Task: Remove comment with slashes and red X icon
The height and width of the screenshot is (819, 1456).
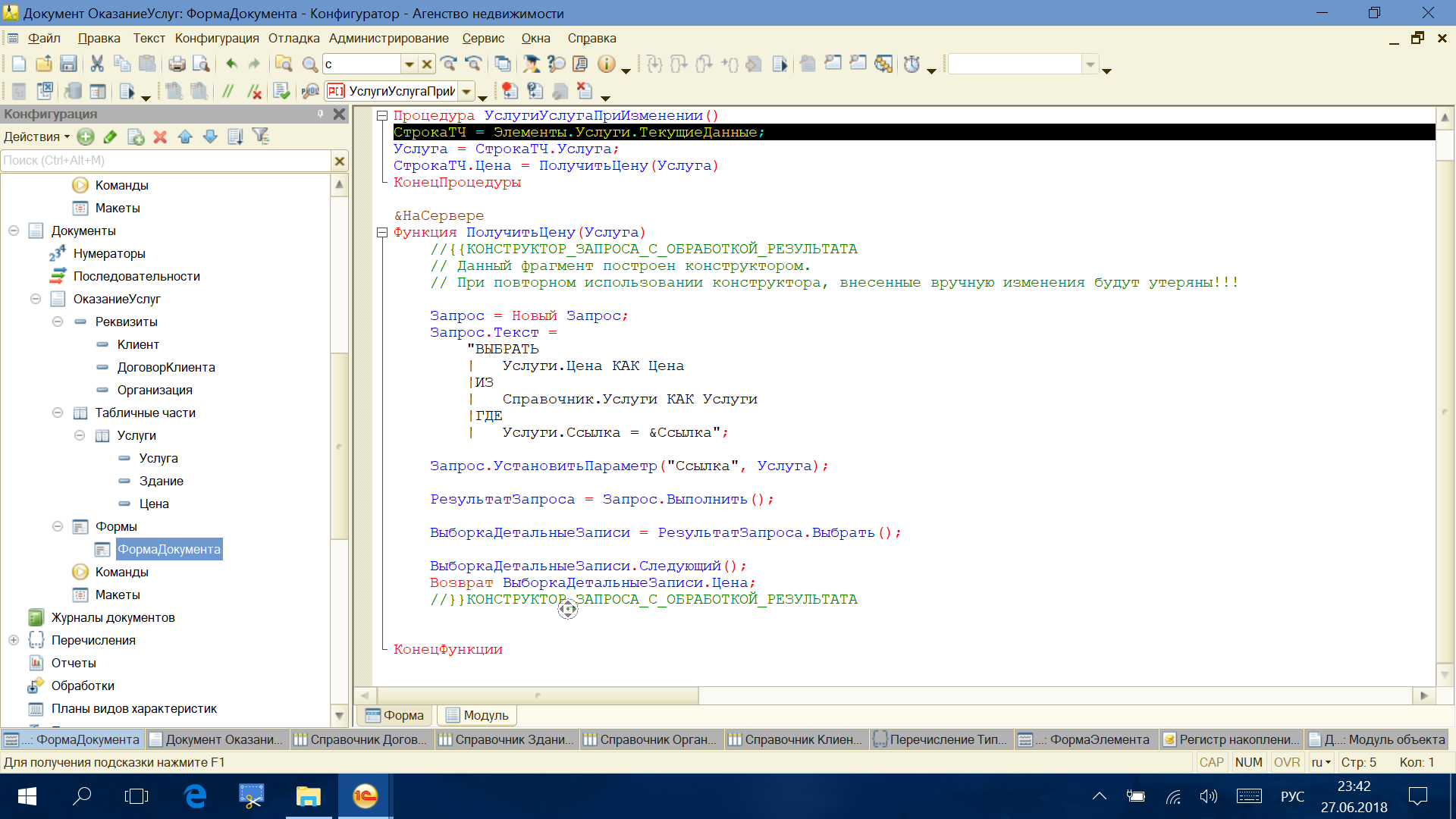Action: pos(254,92)
